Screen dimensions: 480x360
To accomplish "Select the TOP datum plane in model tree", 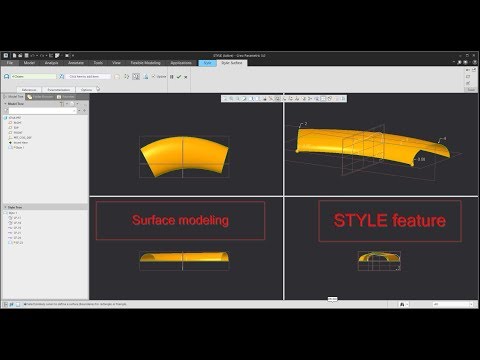I will [x=14, y=127].
